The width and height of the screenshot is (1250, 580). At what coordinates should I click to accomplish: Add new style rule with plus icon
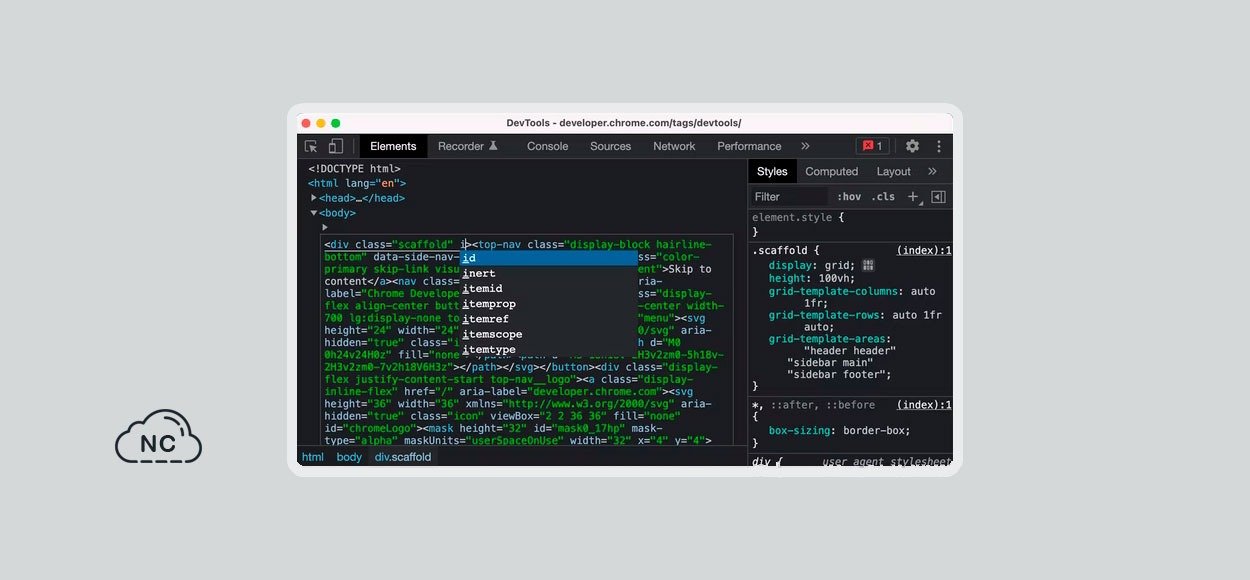pos(912,197)
